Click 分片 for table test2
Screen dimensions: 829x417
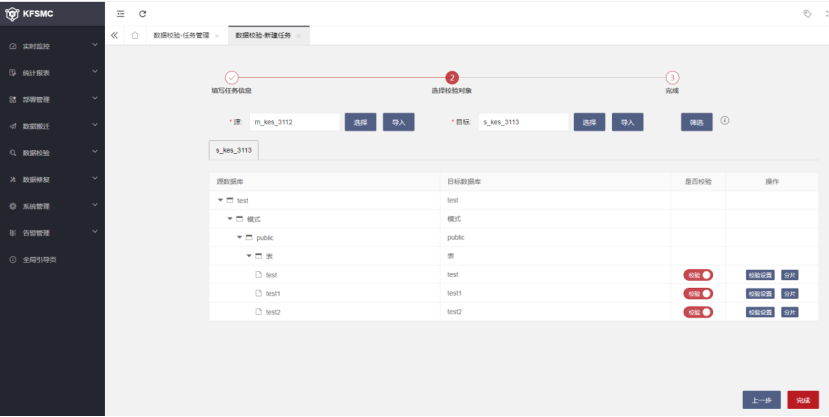(x=790, y=312)
